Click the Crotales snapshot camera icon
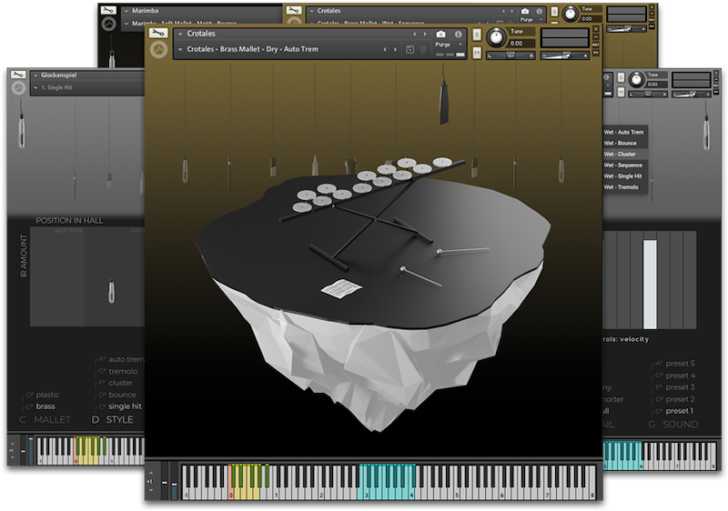728x511 pixels. [x=441, y=33]
